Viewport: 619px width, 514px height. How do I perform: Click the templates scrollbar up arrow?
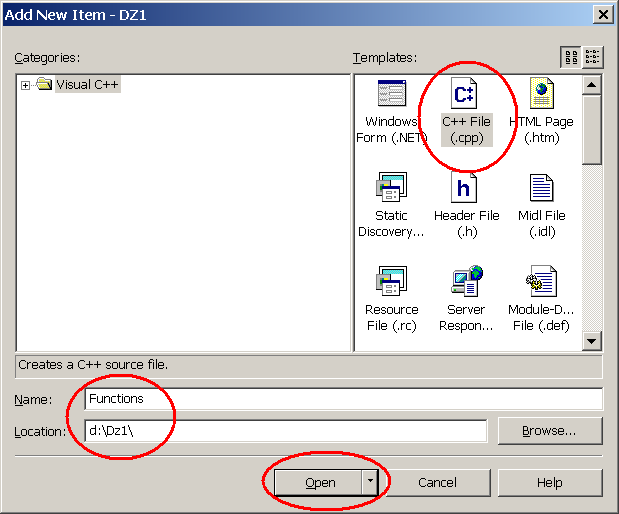point(591,85)
